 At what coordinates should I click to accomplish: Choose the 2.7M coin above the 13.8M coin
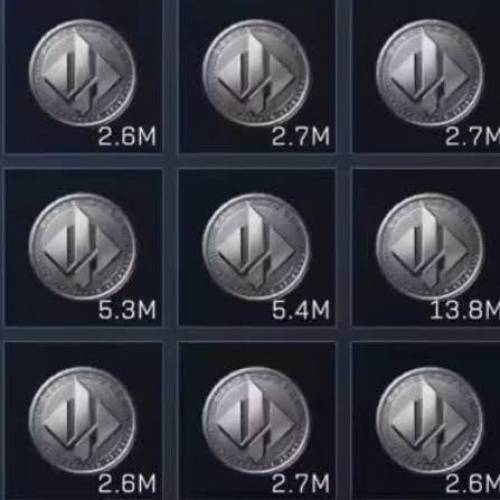[430, 73]
